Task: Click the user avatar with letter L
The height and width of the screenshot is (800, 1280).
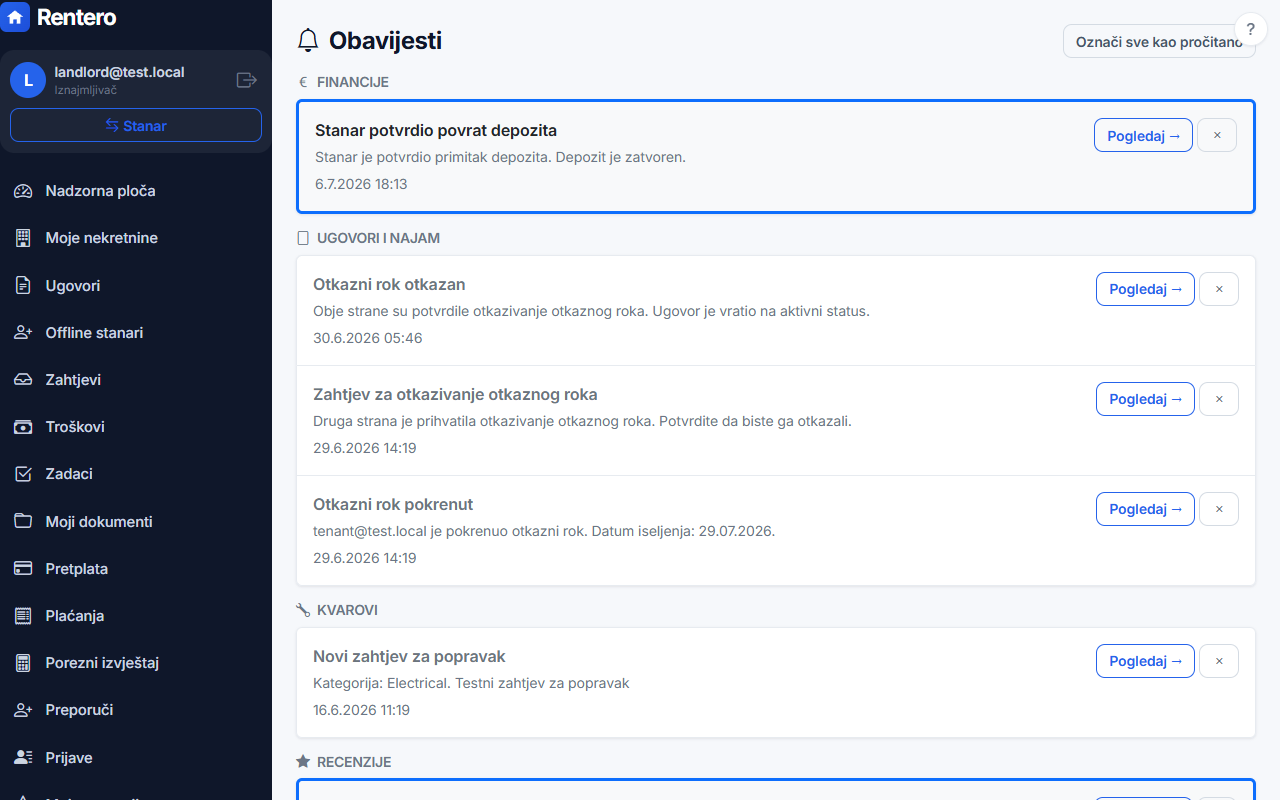Action: (28, 80)
